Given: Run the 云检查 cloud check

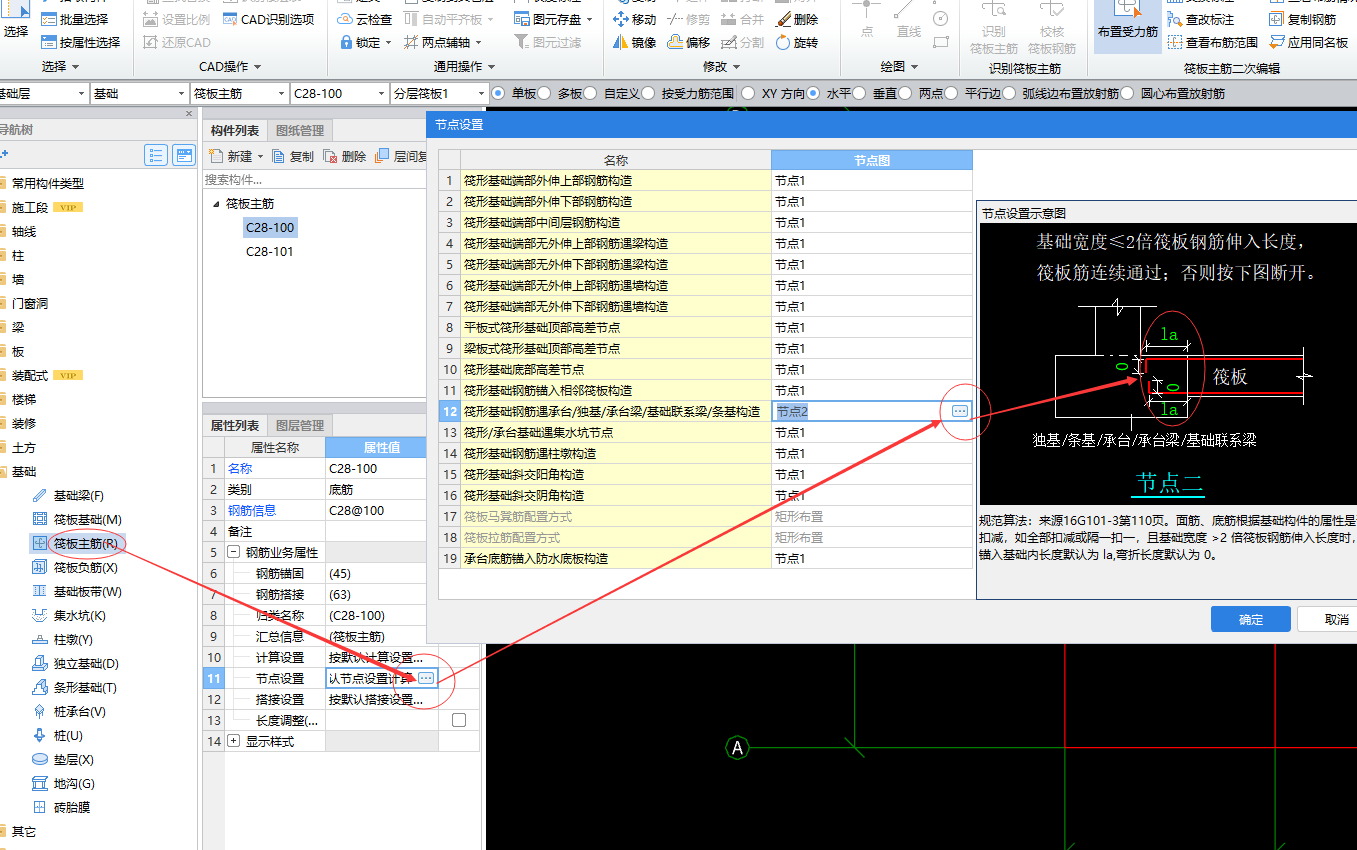Looking at the screenshot, I should tap(365, 19).
